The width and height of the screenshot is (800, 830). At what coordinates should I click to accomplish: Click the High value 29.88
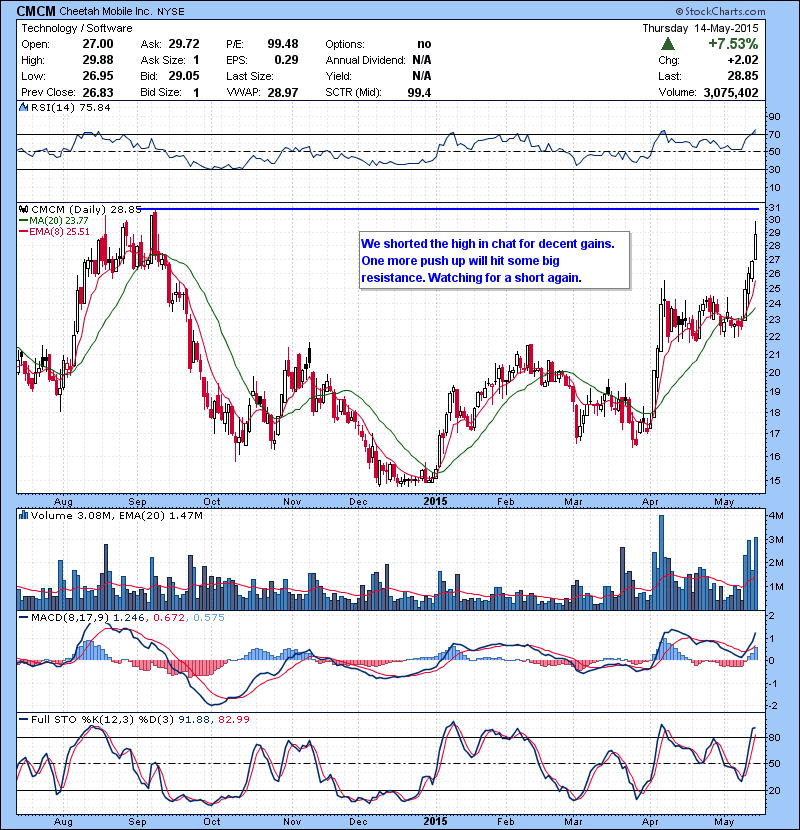pyautogui.click(x=98, y=60)
